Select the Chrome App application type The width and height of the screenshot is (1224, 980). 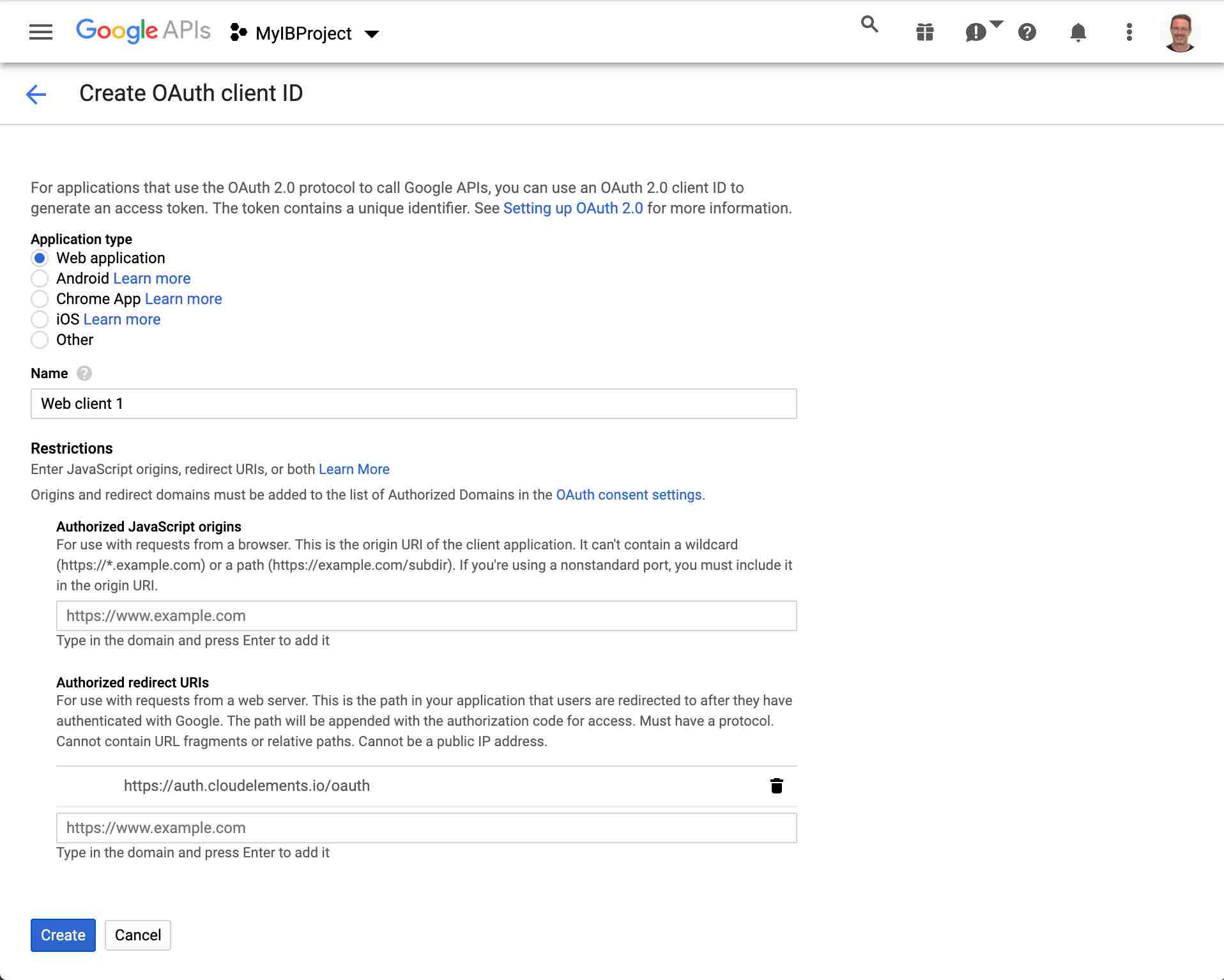[x=40, y=299]
